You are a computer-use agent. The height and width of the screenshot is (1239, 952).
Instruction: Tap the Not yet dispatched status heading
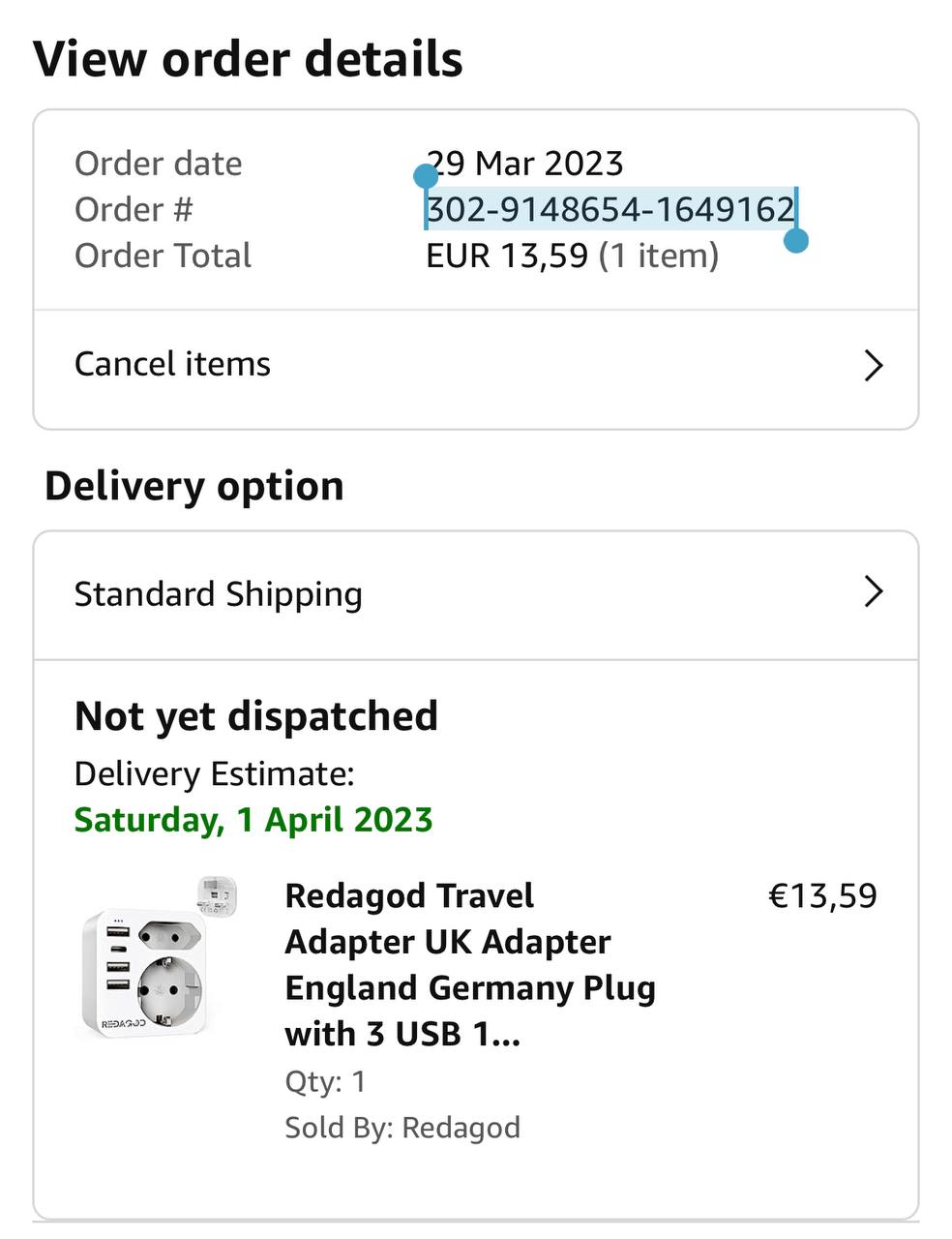pos(256,716)
